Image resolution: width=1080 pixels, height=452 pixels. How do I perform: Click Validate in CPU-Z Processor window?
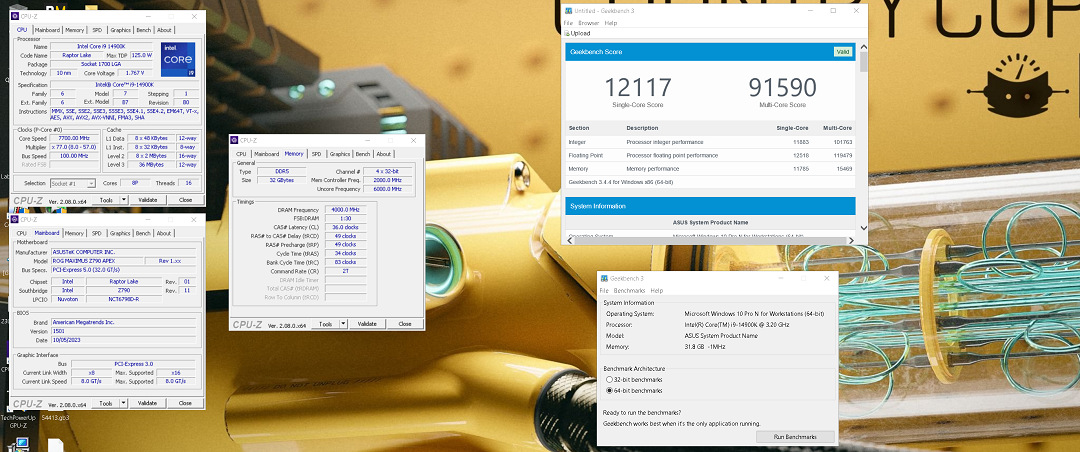coord(147,200)
